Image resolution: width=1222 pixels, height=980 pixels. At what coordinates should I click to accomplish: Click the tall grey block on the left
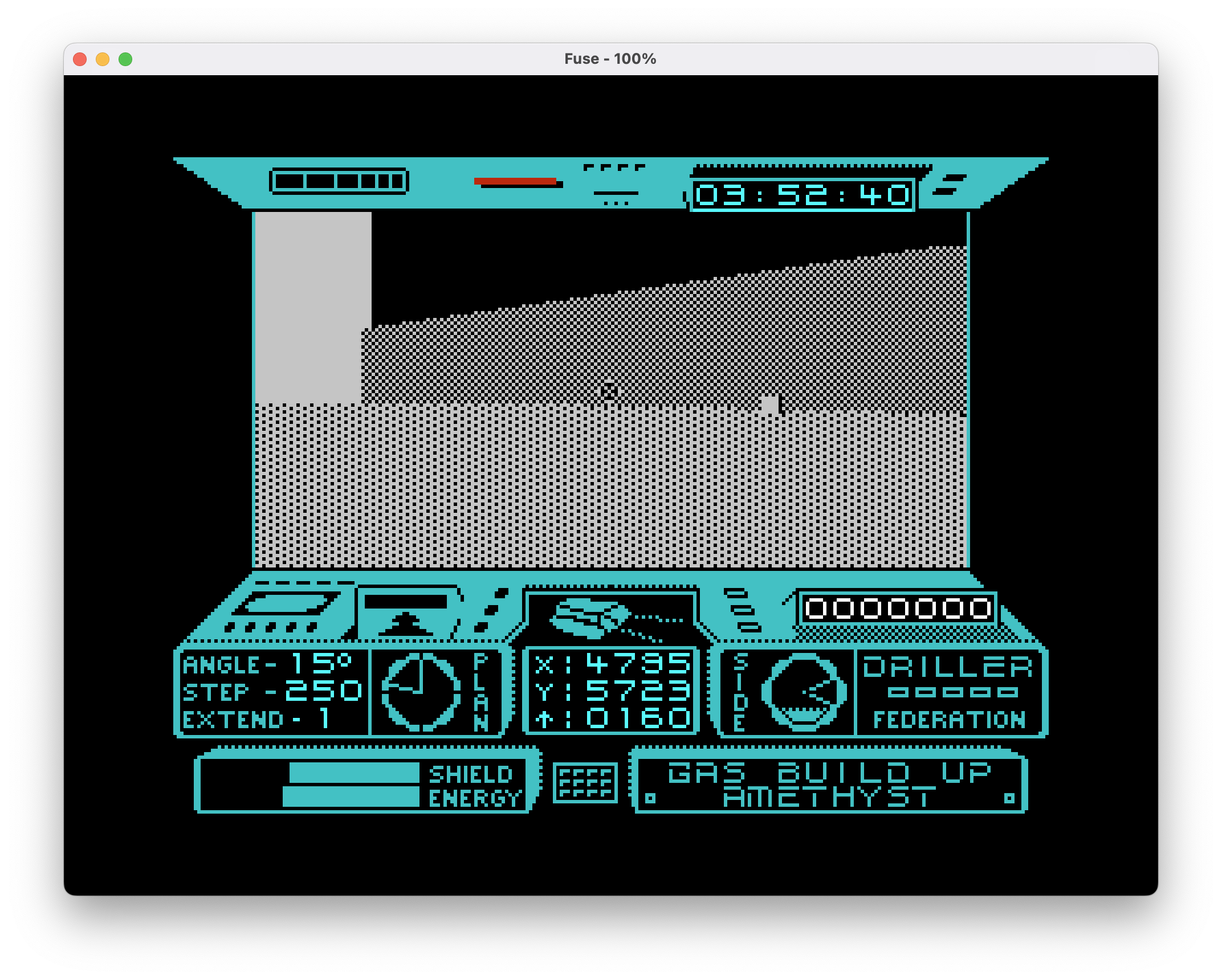pos(312,308)
